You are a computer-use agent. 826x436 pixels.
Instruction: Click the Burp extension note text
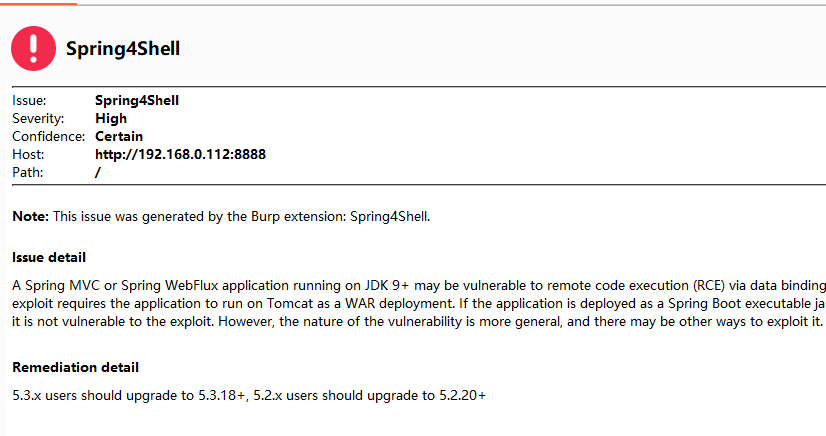coord(241,216)
